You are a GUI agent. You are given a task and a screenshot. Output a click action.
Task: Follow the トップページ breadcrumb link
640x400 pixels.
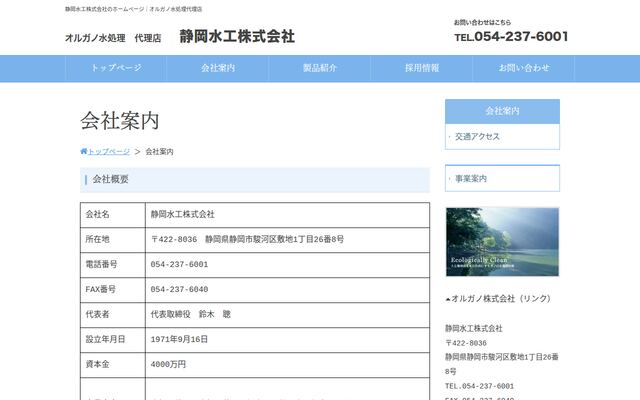click(109, 151)
